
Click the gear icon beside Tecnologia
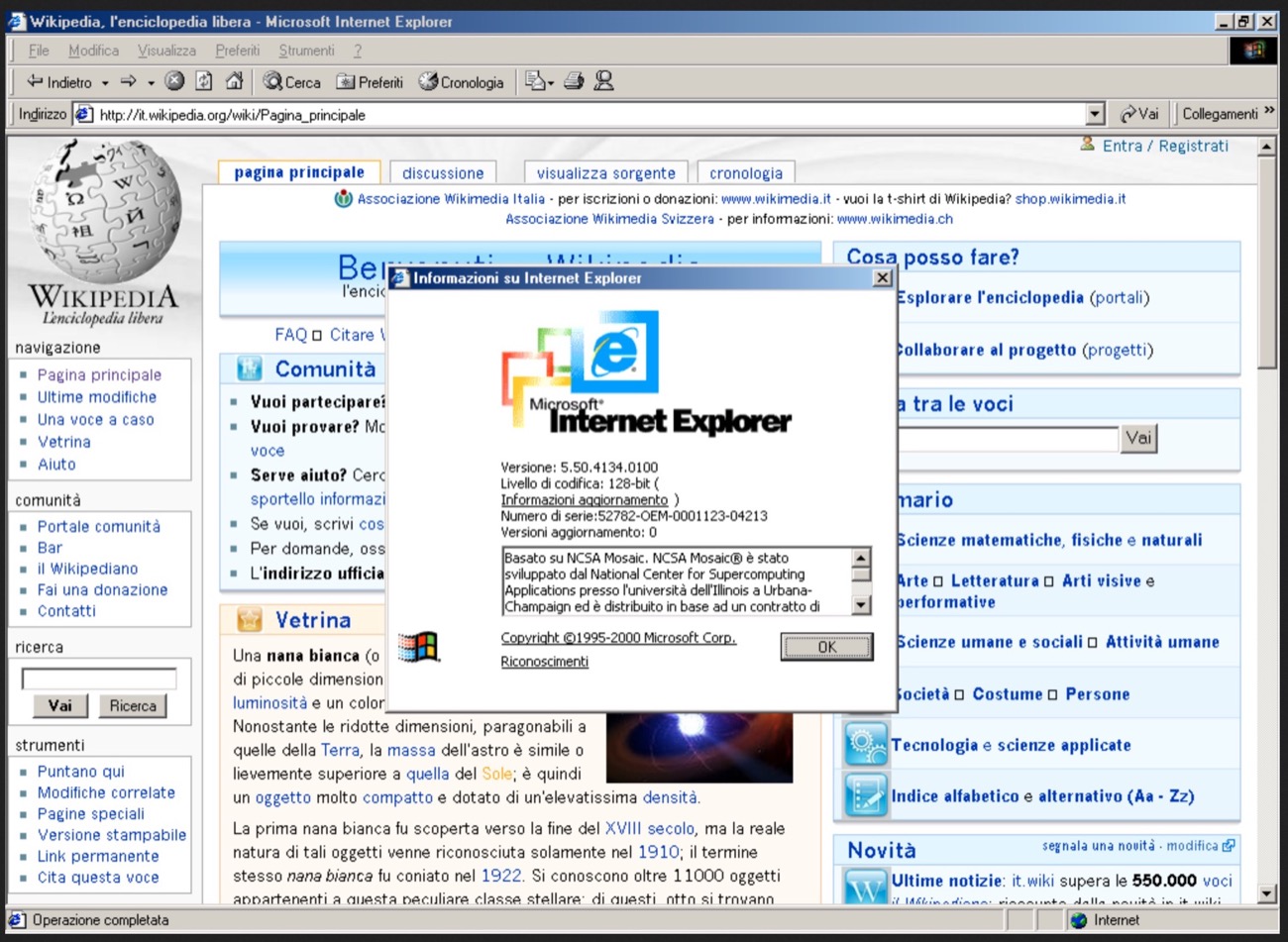click(866, 745)
